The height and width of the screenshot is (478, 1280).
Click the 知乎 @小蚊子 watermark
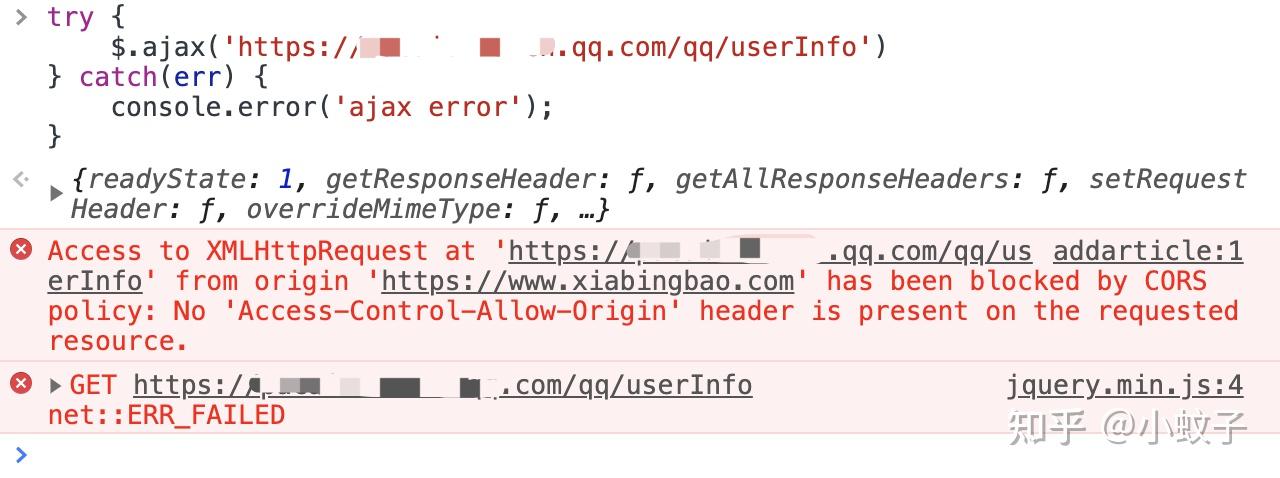click(1128, 427)
